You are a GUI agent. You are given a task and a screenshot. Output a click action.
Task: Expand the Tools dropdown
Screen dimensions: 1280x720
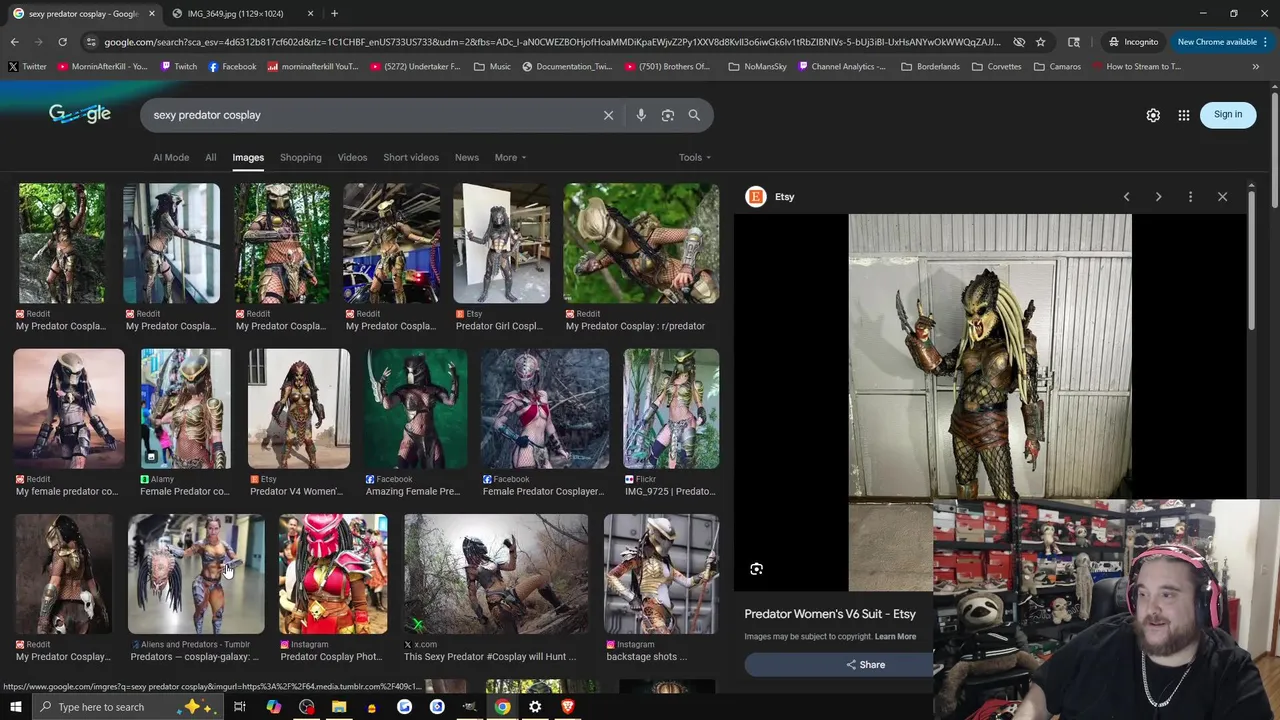(695, 157)
